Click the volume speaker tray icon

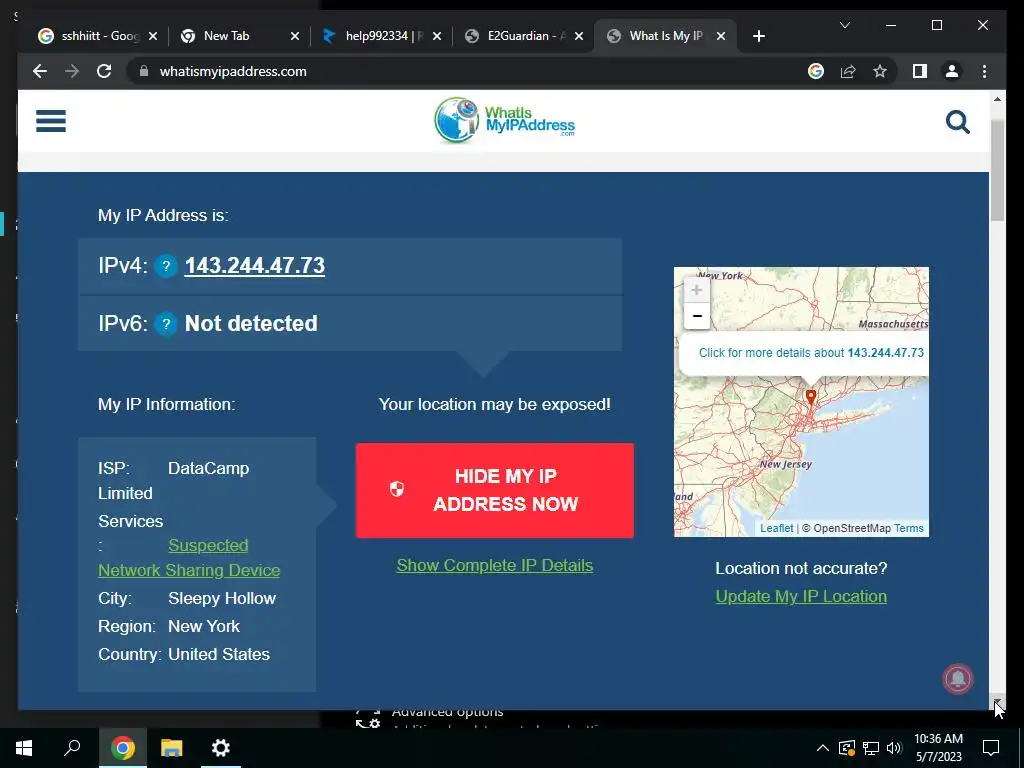point(894,748)
